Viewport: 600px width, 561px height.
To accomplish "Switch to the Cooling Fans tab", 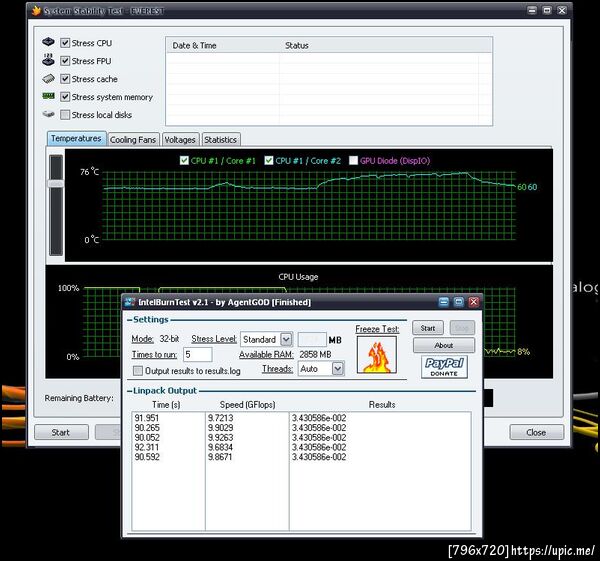I will (133, 140).
